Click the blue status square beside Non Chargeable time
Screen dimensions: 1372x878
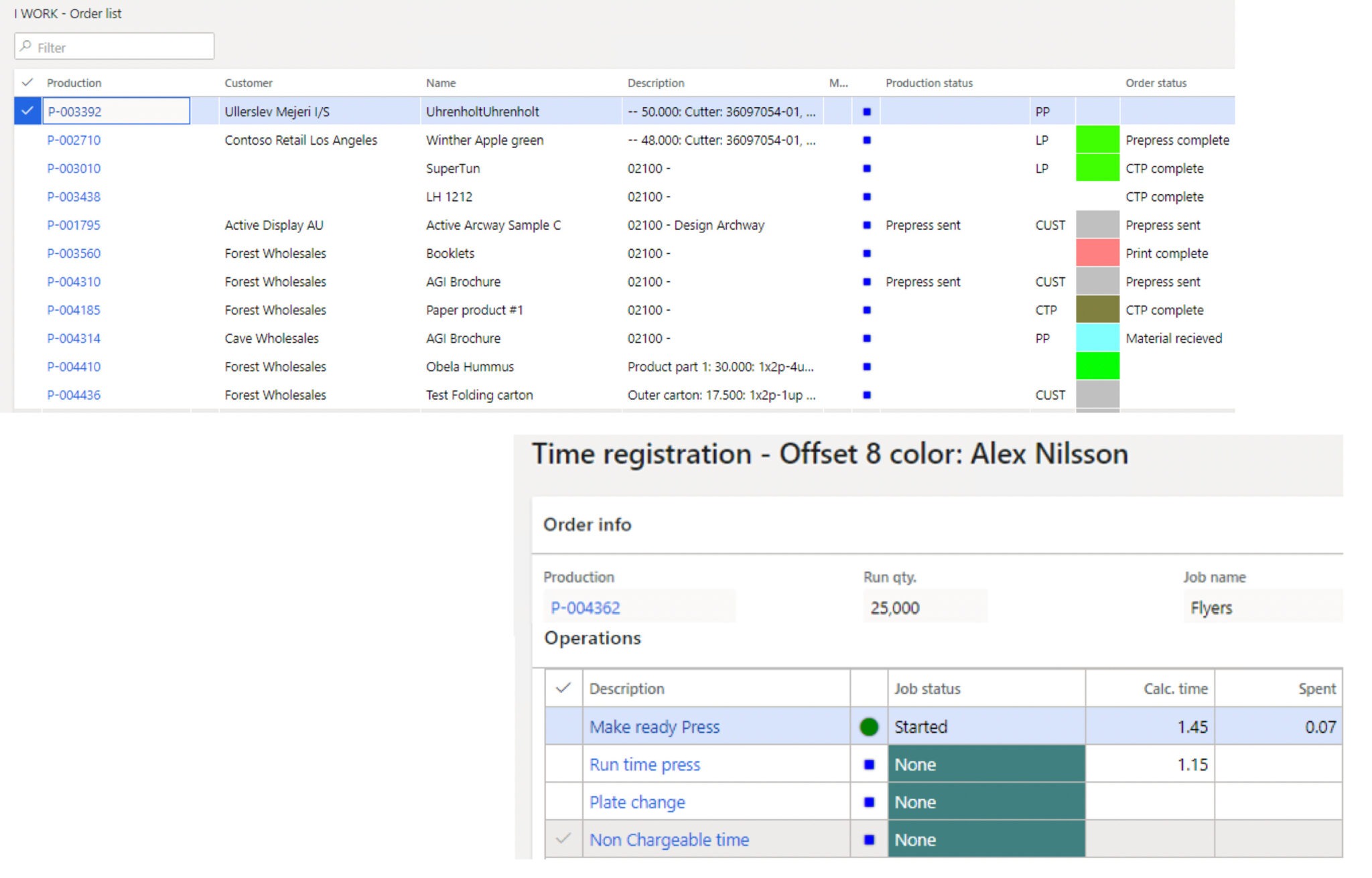[x=869, y=839]
